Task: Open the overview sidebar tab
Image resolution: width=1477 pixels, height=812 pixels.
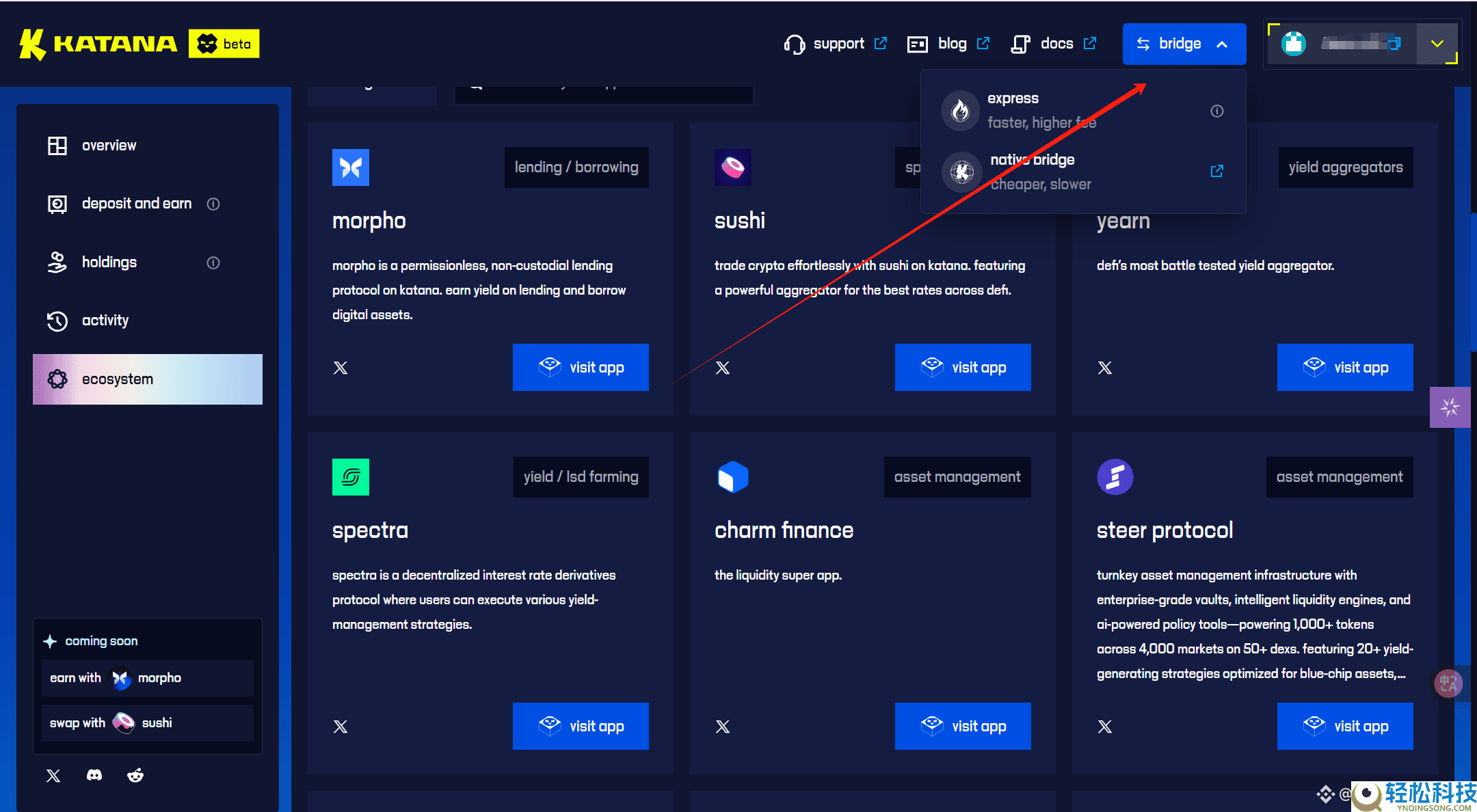Action: [x=109, y=146]
